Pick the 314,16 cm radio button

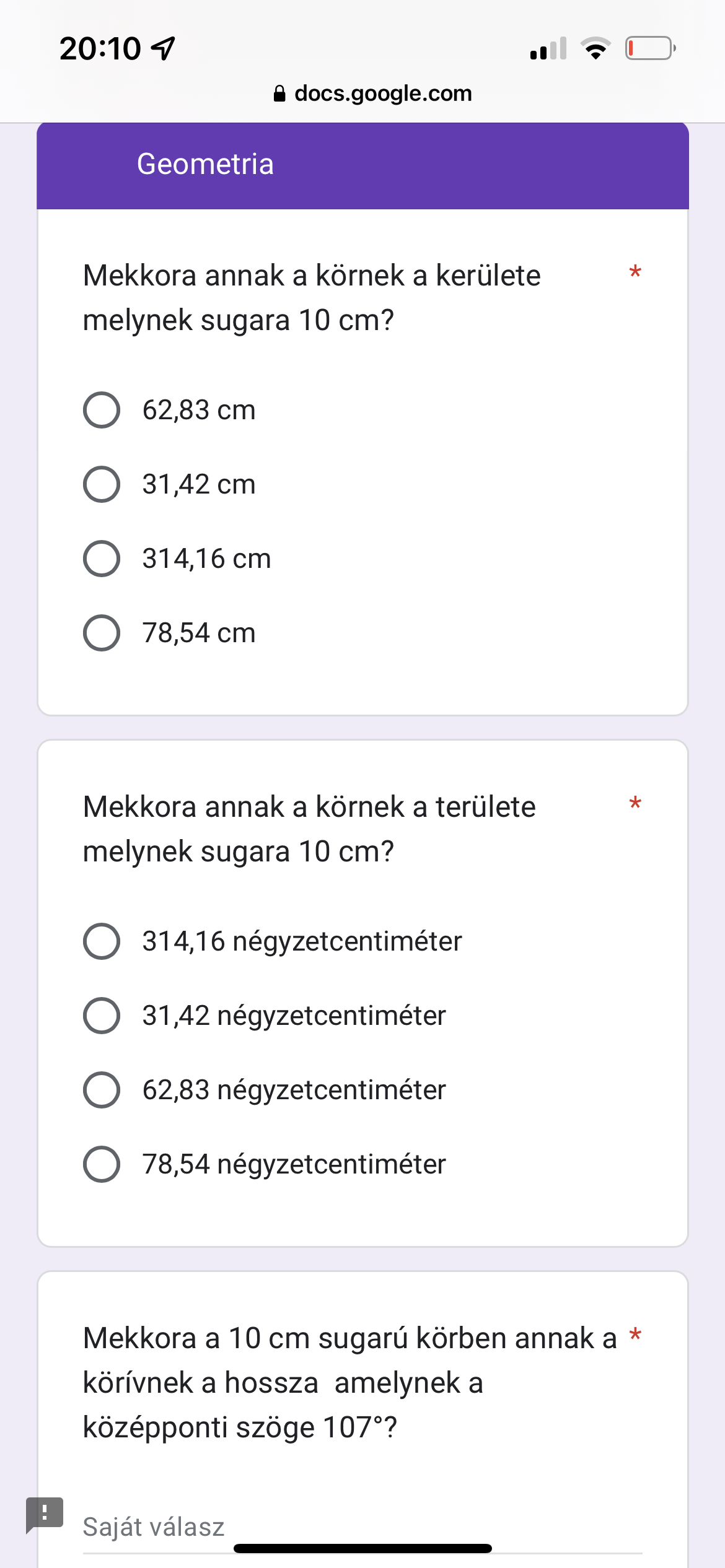[x=102, y=559]
